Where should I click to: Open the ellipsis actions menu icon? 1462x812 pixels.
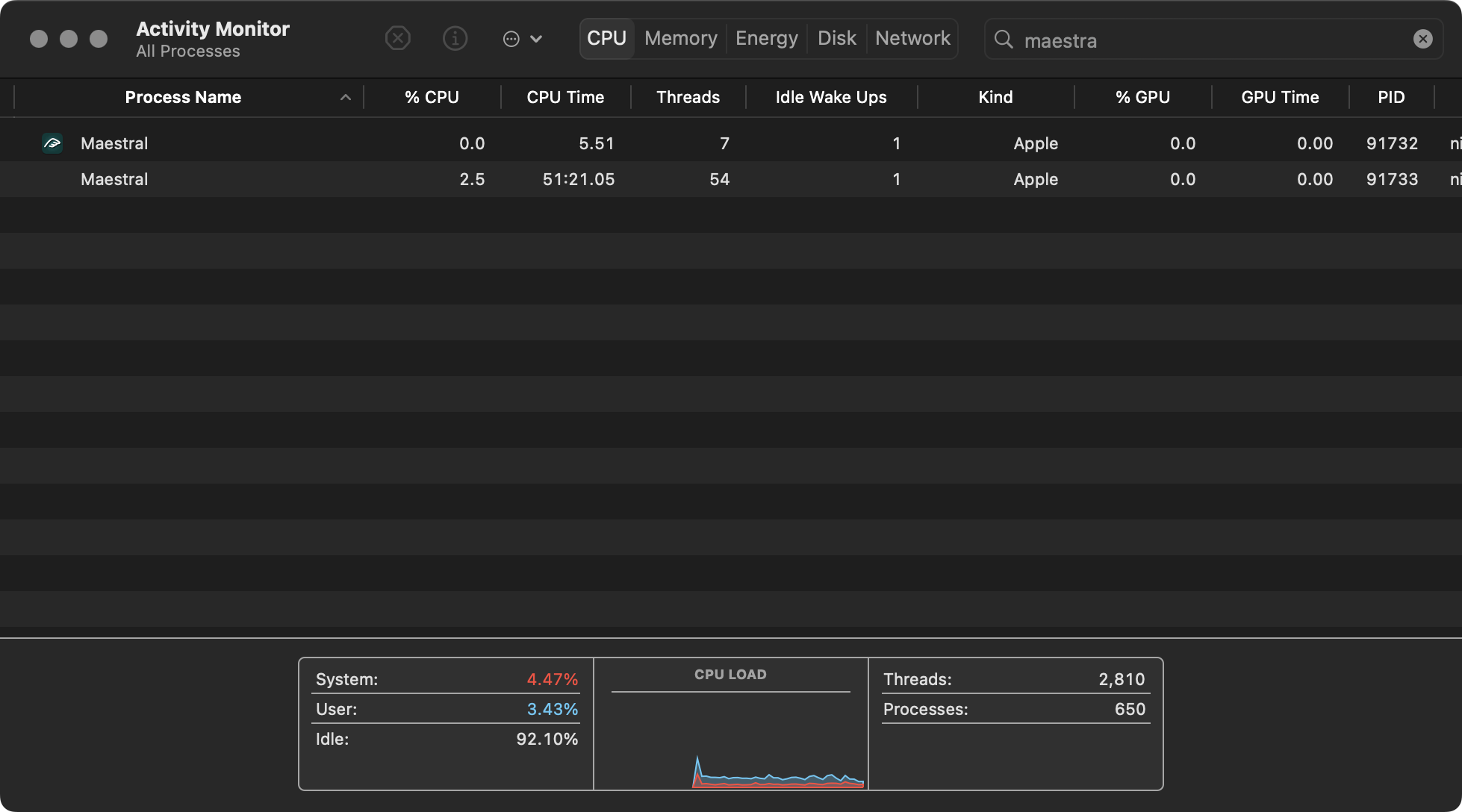click(511, 39)
